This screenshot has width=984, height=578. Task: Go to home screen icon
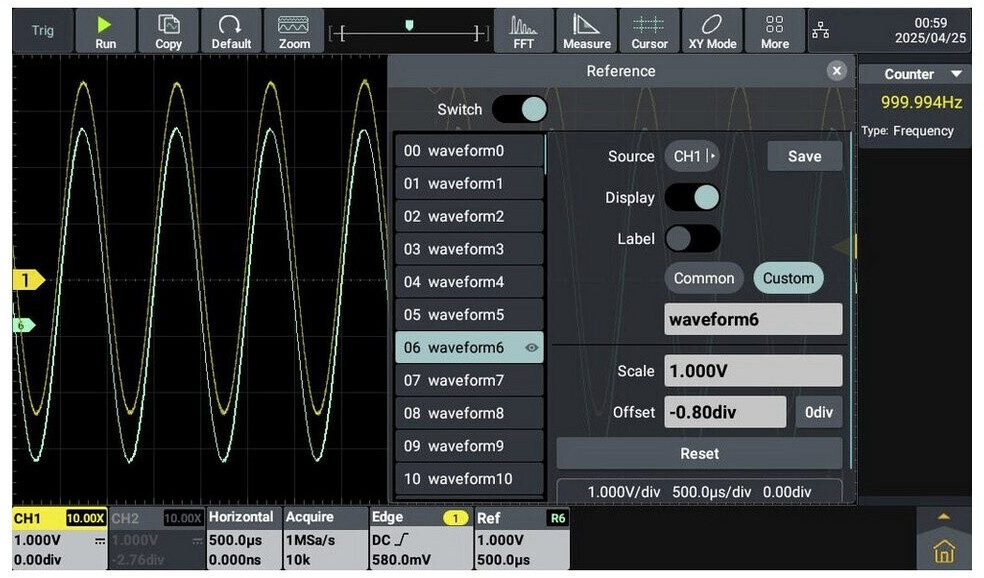(x=943, y=551)
